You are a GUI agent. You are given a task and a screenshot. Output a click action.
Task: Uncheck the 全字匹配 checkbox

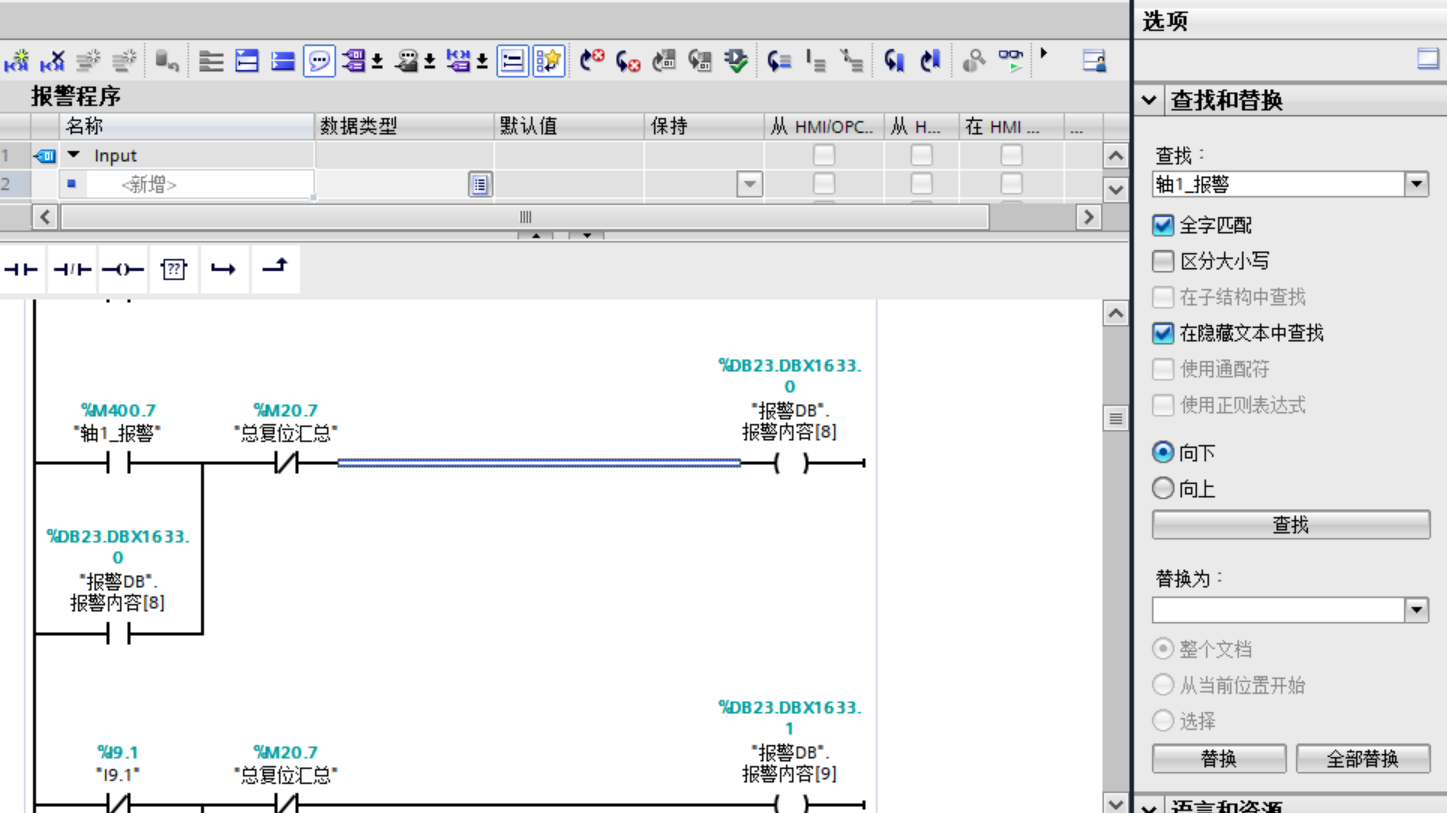pos(1162,225)
